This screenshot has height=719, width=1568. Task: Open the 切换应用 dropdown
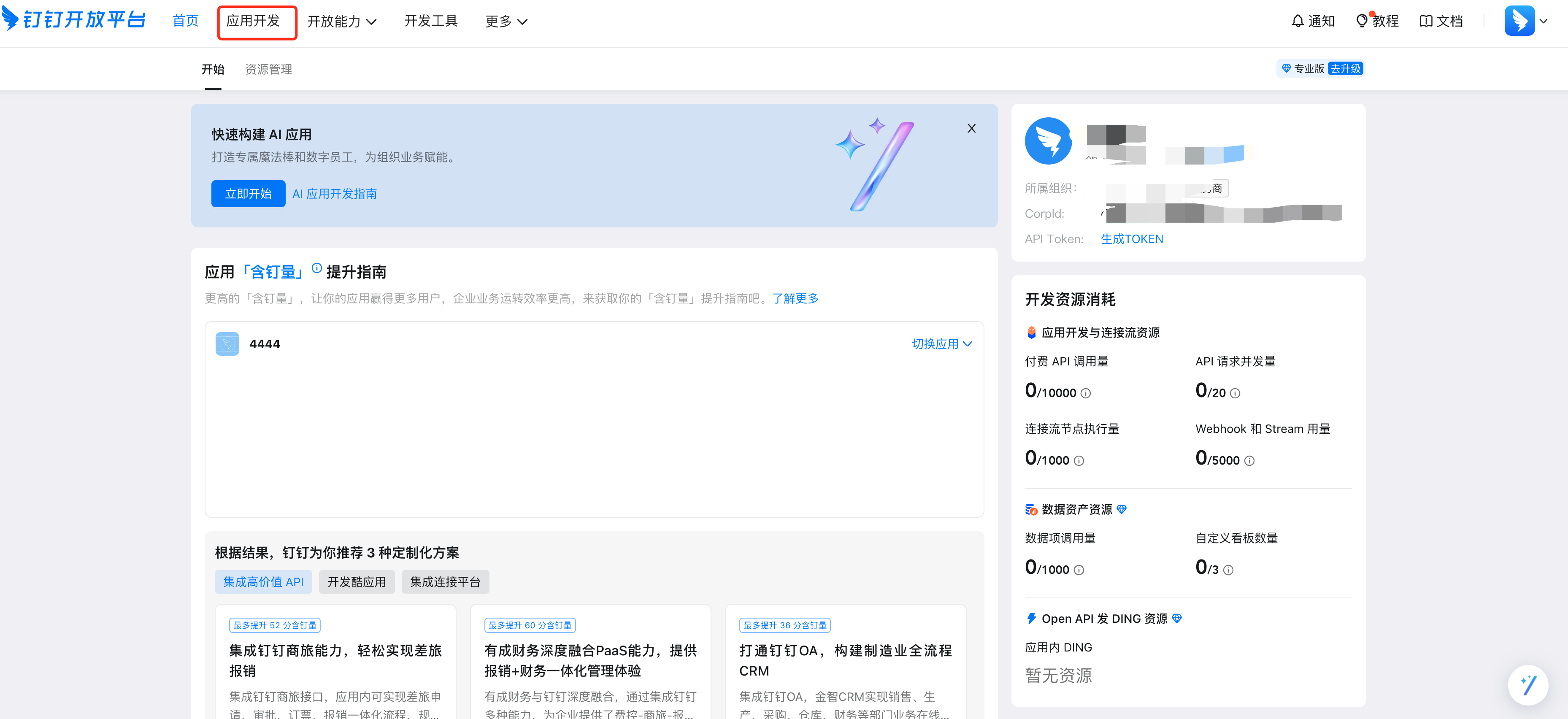(x=942, y=344)
